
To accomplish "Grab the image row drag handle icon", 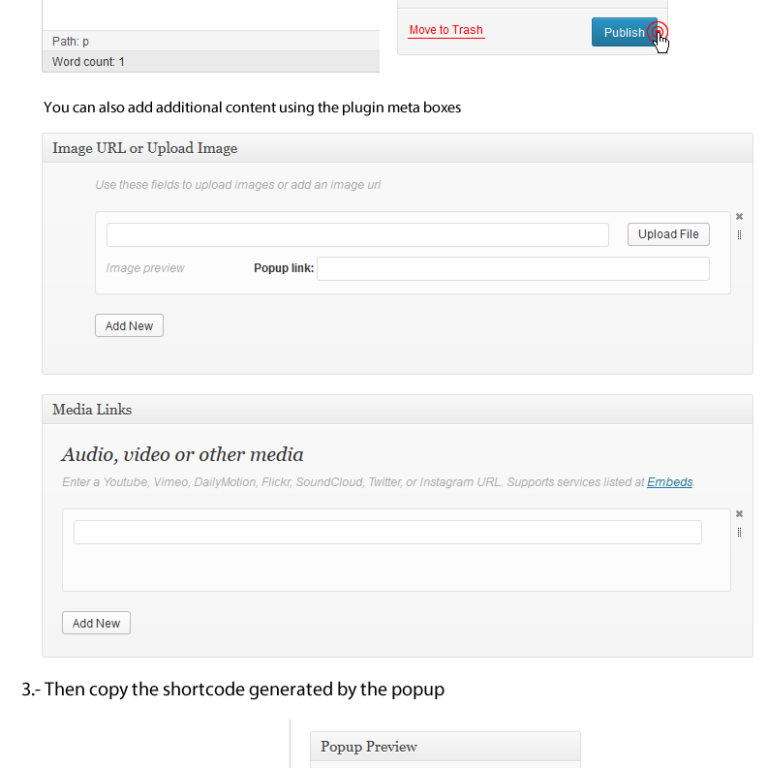I will 739,235.
